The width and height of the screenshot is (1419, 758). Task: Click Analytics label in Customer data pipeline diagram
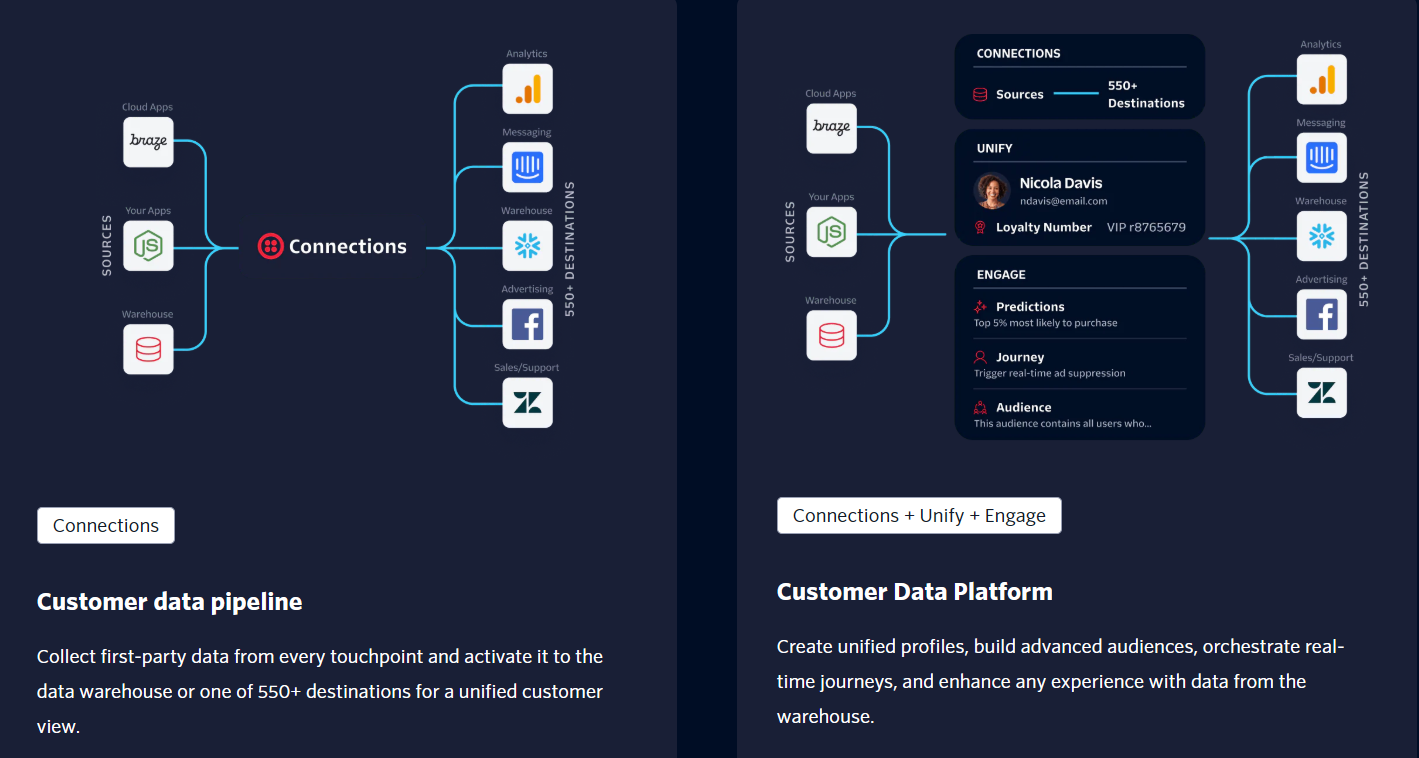click(x=527, y=54)
